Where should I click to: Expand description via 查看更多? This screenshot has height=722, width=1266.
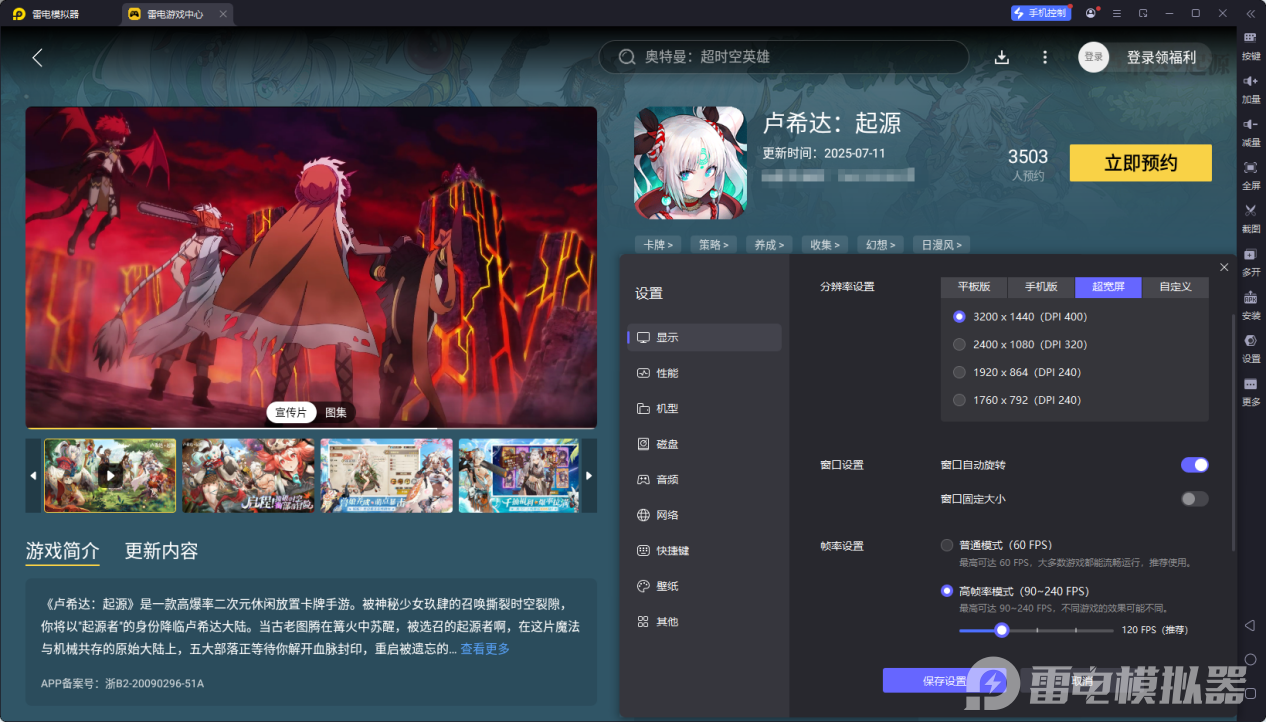[x=485, y=649]
